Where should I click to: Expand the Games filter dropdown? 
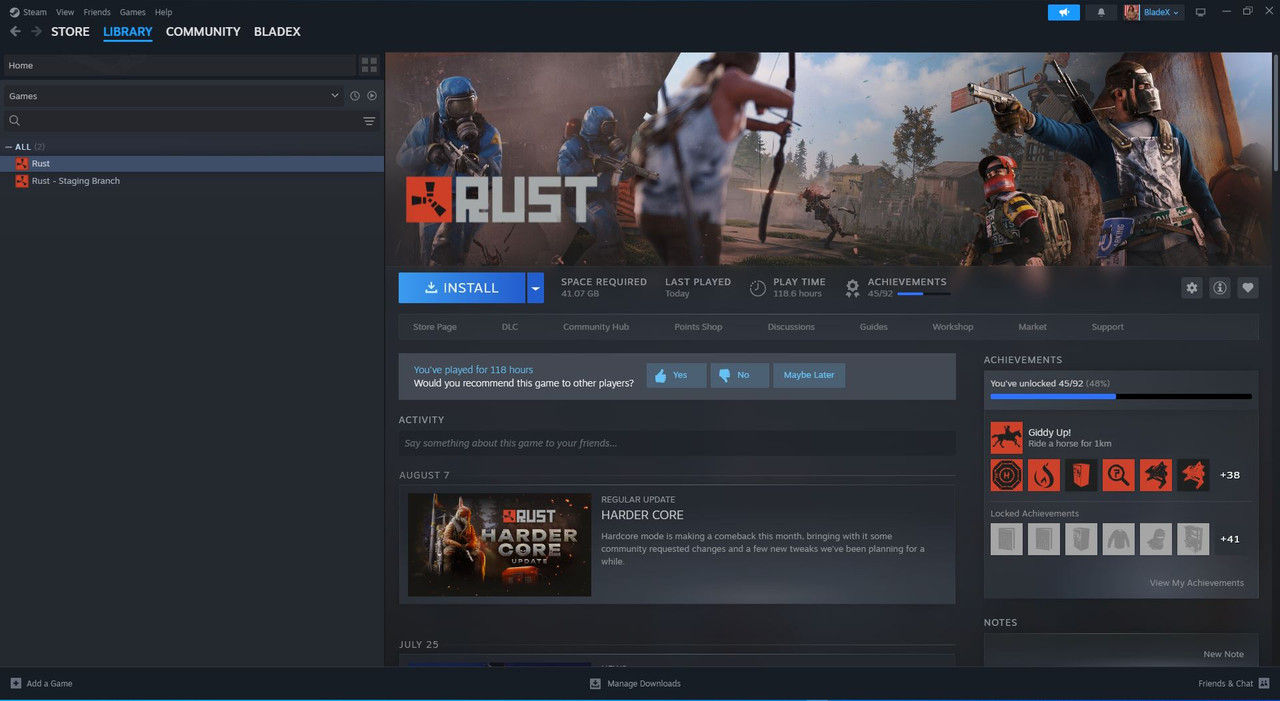click(335, 96)
